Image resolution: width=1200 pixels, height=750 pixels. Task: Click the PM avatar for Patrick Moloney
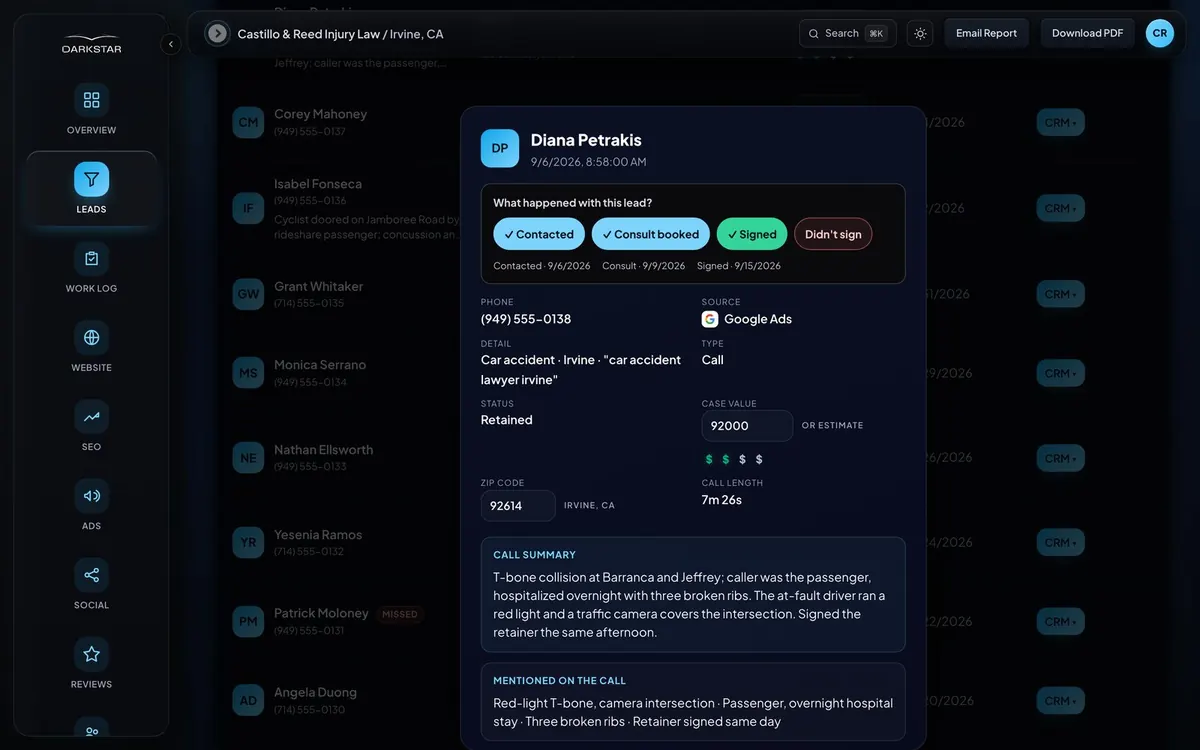[248, 621]
